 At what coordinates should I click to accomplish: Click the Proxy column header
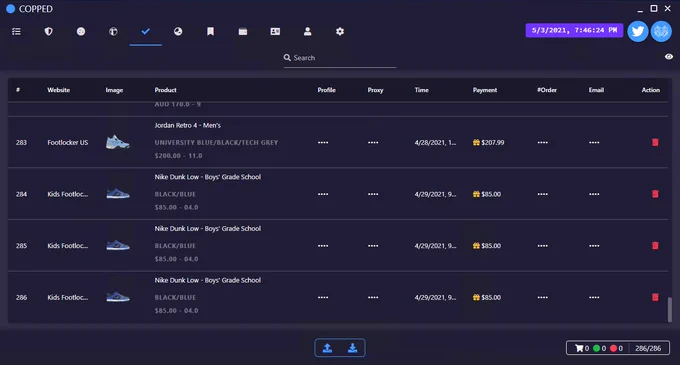point(376,90)
